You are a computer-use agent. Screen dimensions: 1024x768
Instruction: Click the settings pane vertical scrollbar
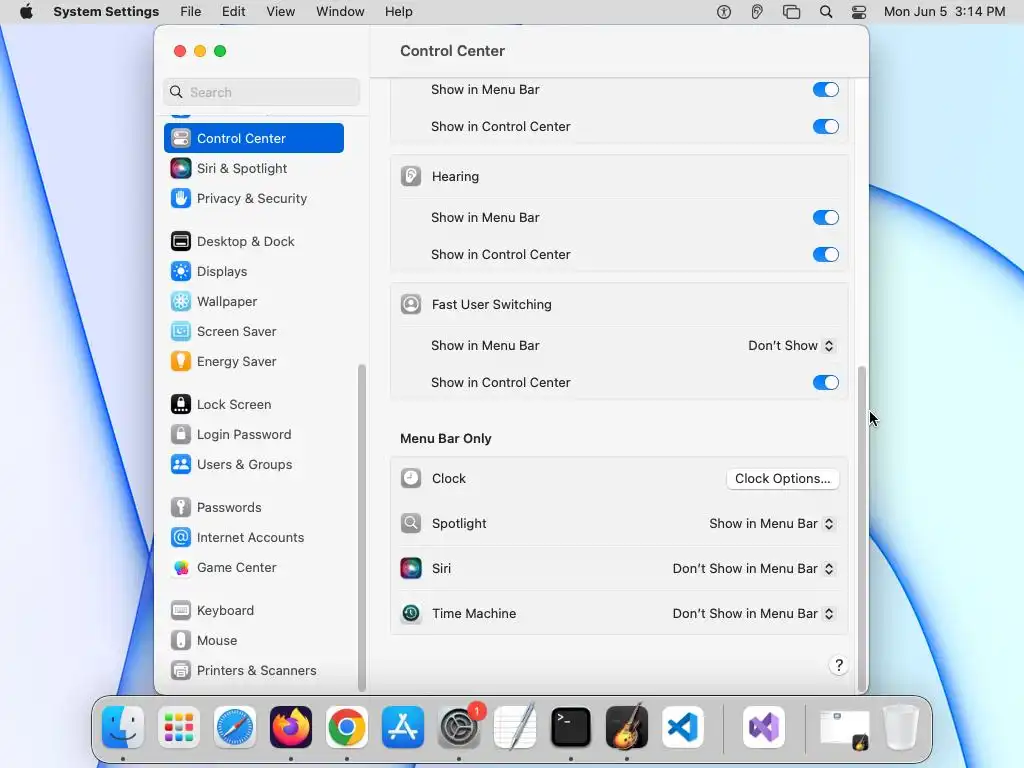coord(862,528)
